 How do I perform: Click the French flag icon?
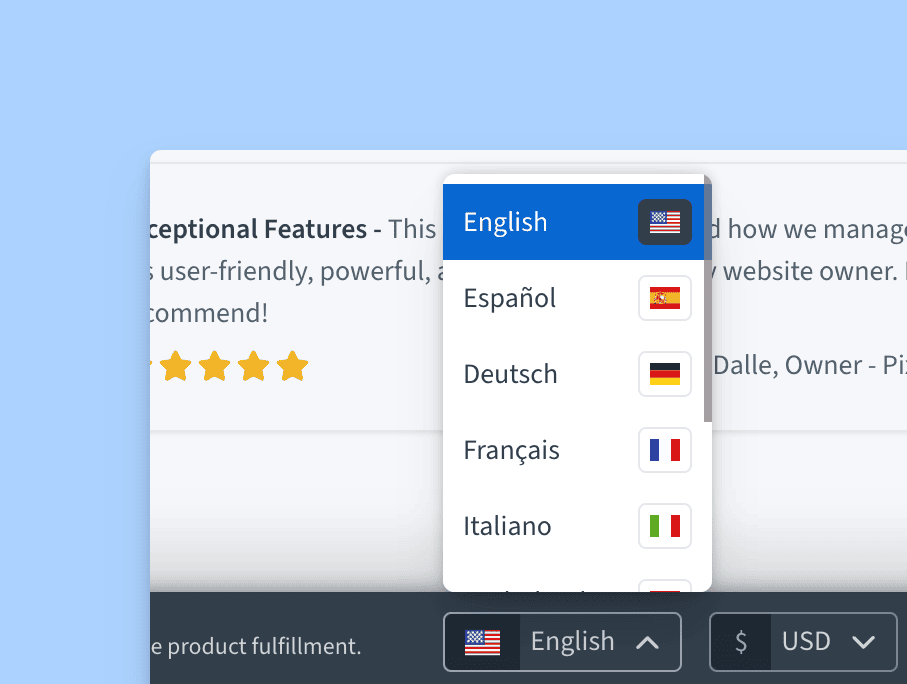[x=665, y=450]
